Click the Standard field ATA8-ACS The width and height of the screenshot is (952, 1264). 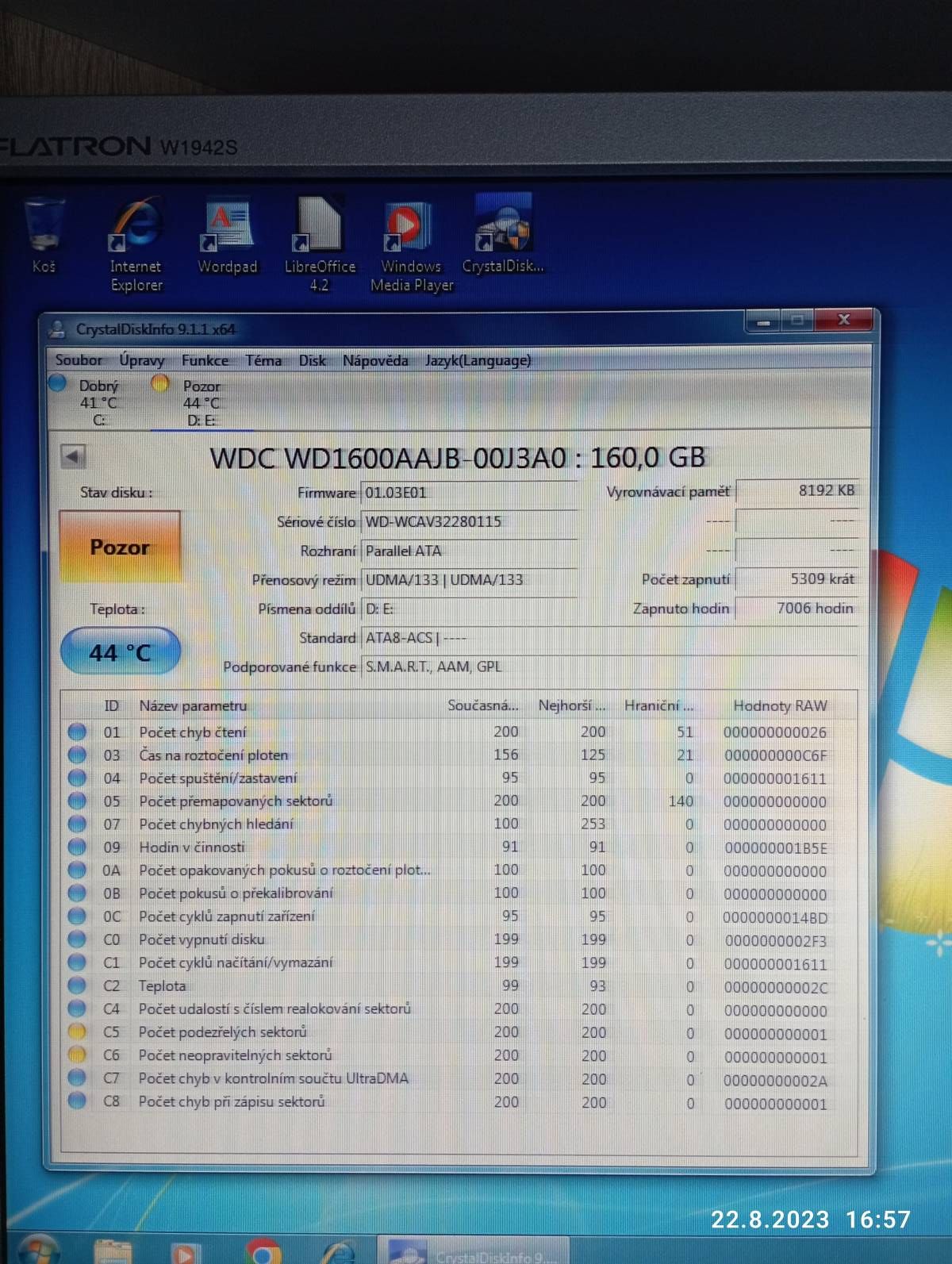pos(609,638)
